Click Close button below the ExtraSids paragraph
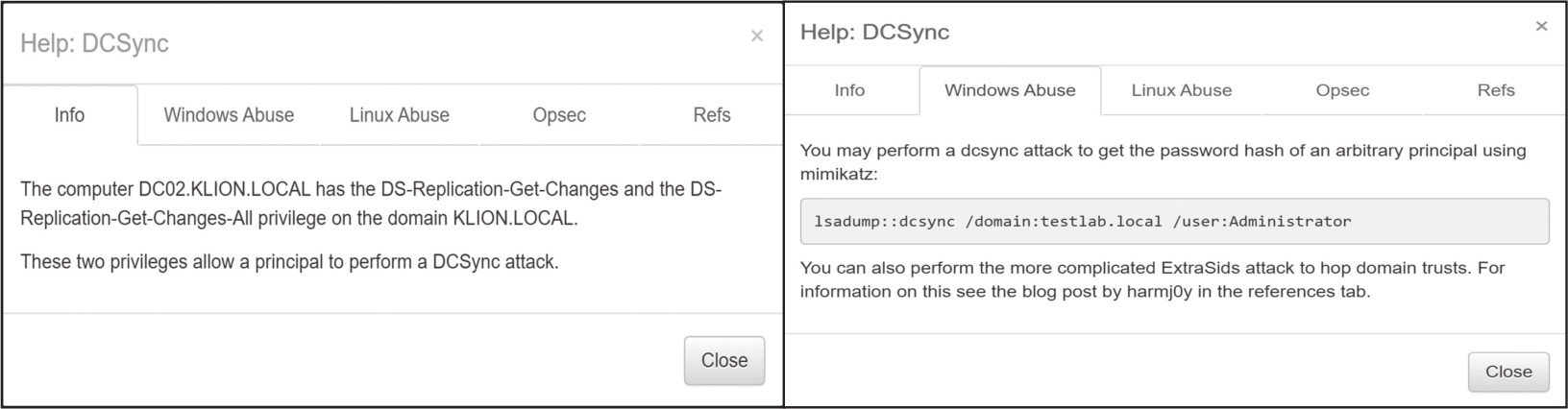 pos(1508,372)
